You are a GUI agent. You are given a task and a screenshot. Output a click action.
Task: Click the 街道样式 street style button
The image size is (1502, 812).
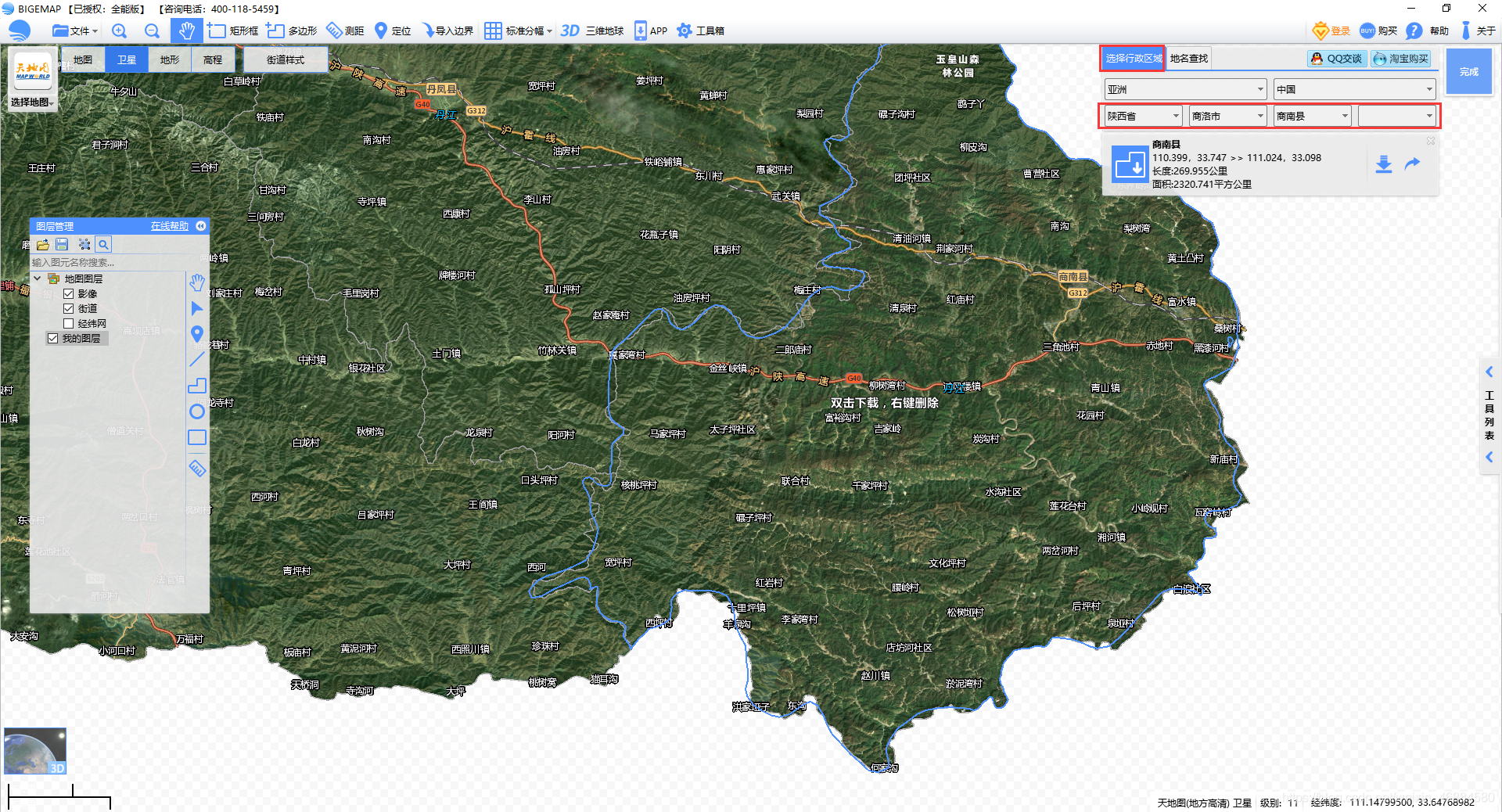tap(286, 59)
